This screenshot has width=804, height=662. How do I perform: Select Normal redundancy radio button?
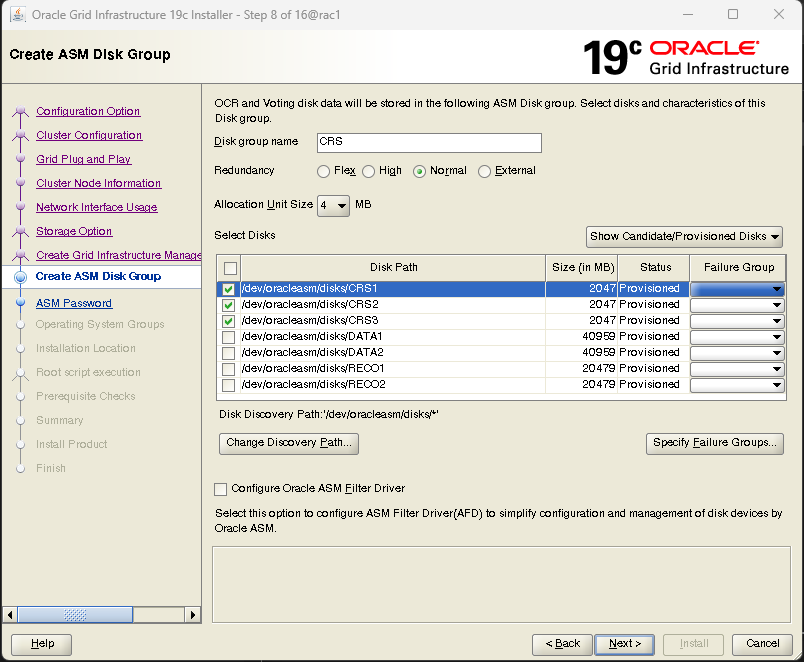pos(419,171)
